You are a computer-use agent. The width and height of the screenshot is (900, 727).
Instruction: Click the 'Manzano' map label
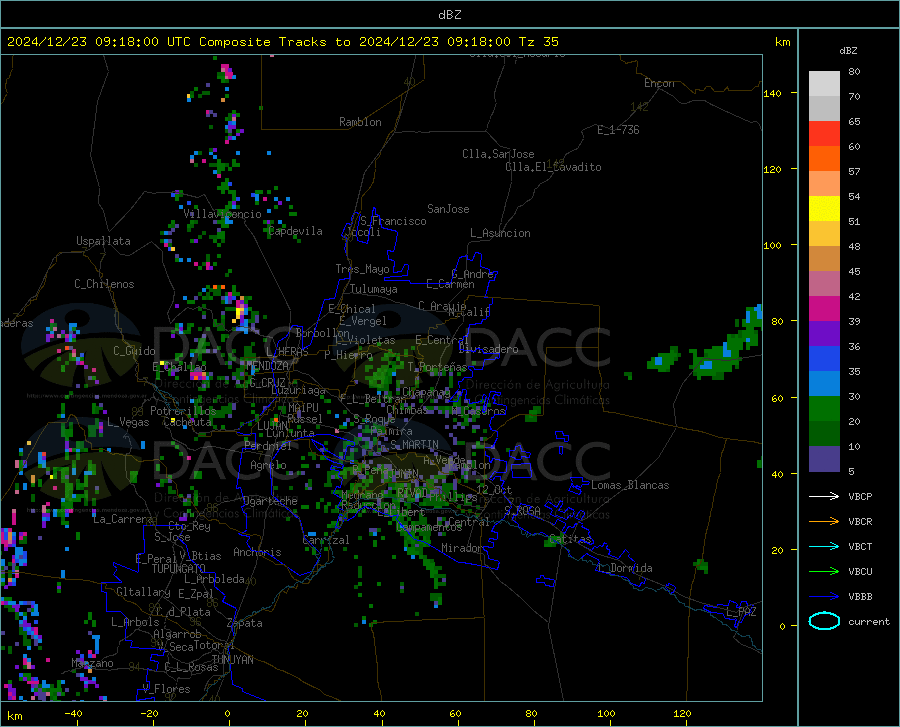[92, 663]
